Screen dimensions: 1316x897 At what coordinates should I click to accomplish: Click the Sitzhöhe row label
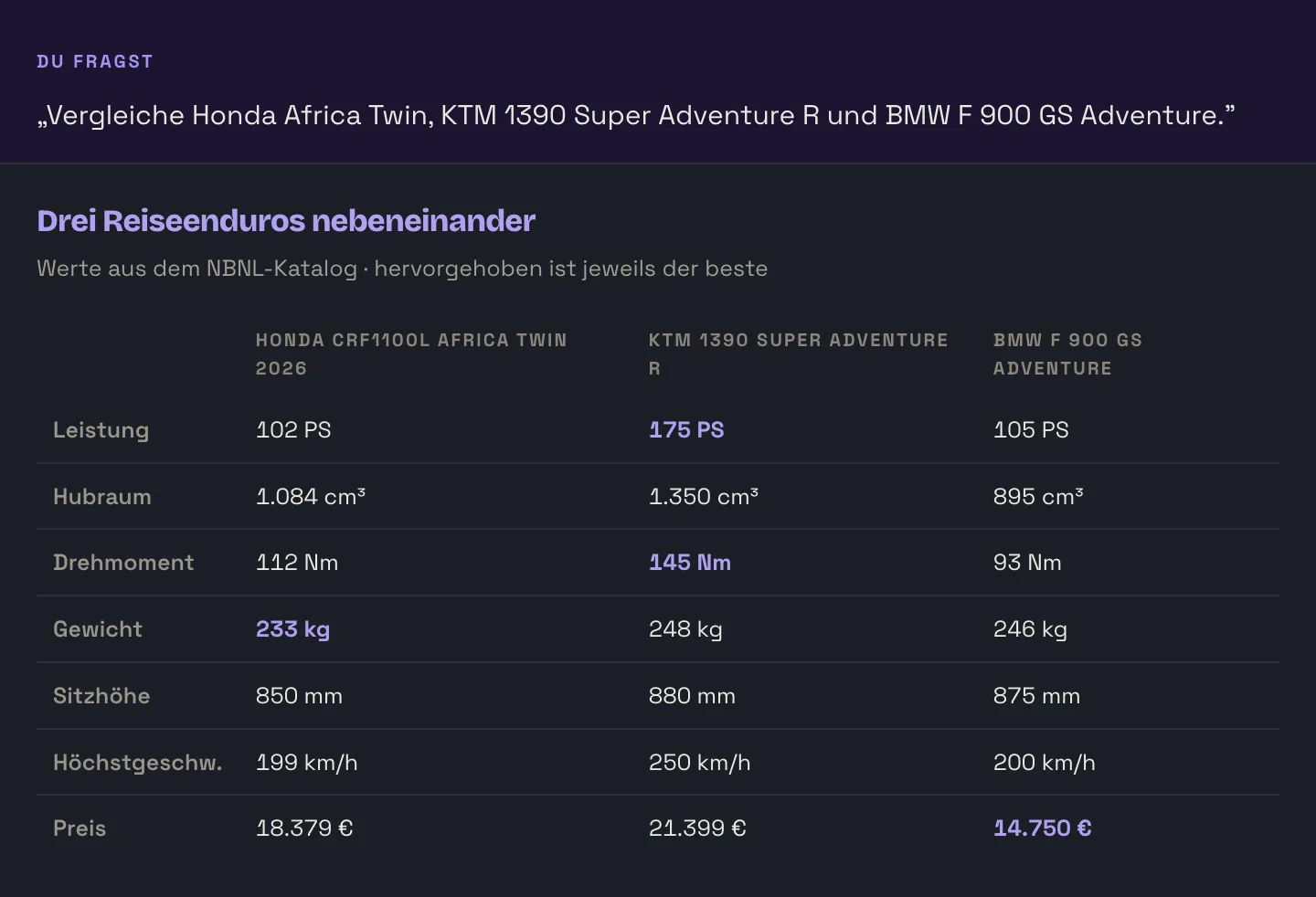click(101, 696)
